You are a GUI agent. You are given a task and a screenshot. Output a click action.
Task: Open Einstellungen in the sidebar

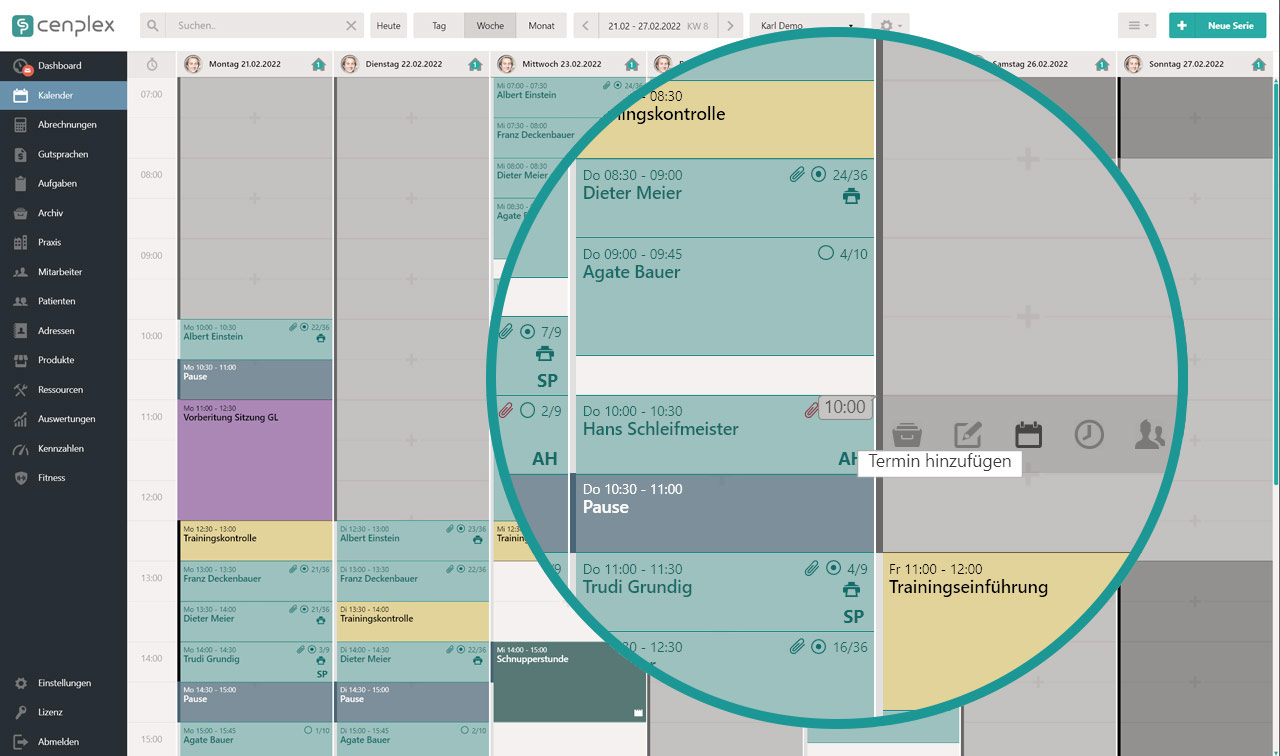[x=64, y=684]
